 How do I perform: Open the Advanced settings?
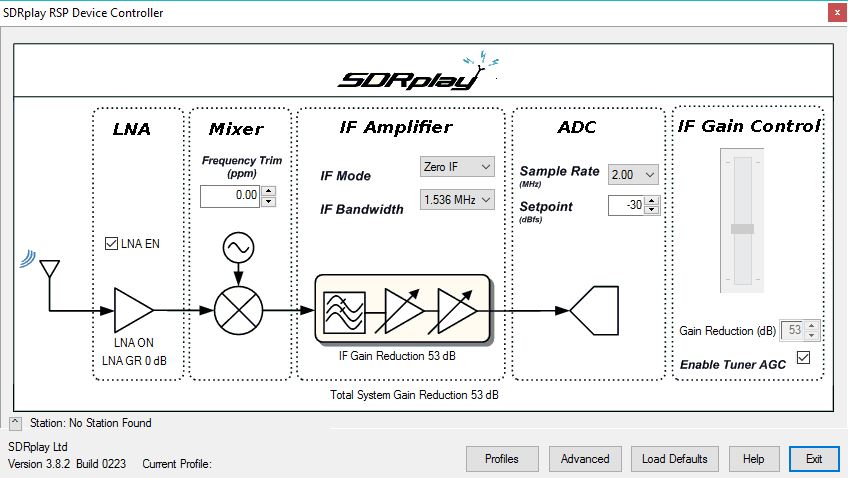[x=585, y=459]
